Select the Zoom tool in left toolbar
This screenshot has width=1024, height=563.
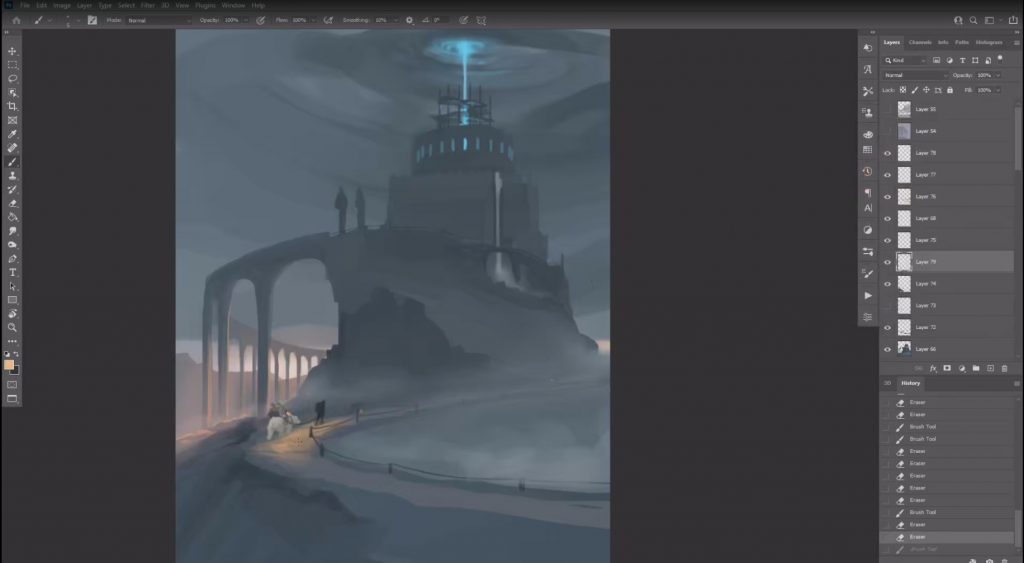click(x=12, y=327)
